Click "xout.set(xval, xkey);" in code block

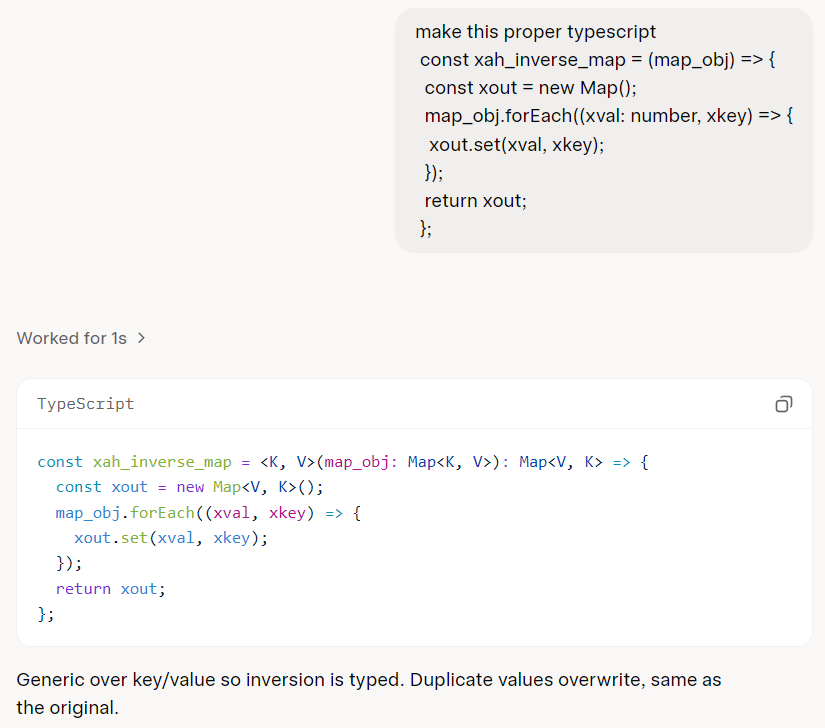click(171, 538)
